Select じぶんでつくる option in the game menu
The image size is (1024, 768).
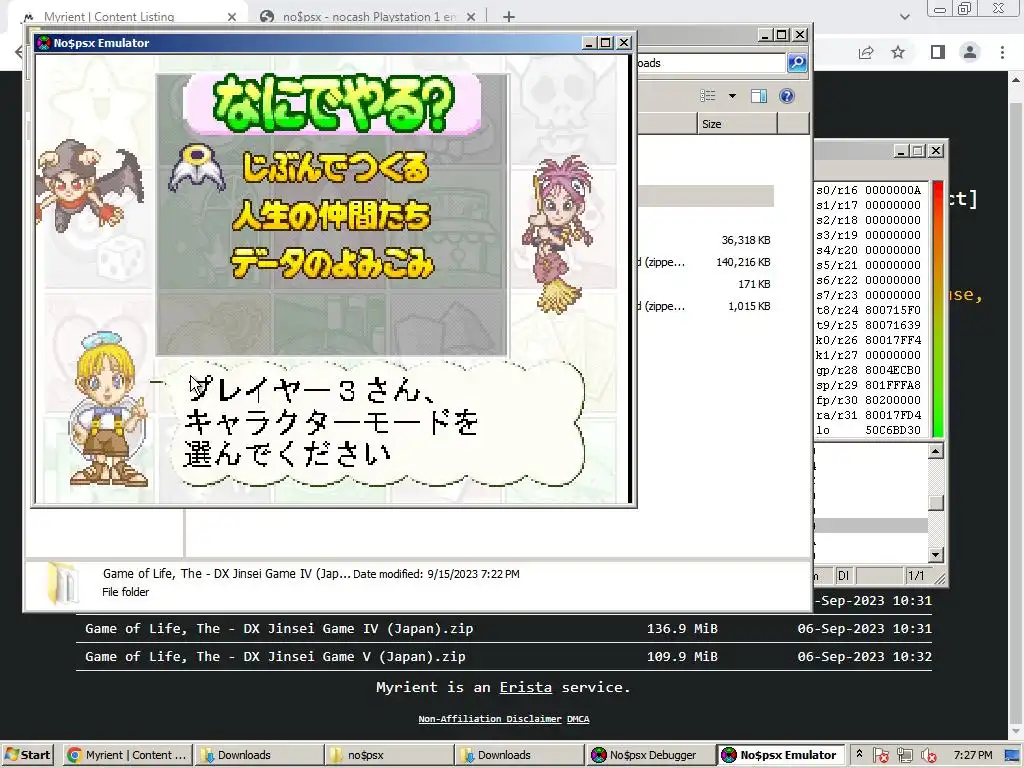pyautogui.click(x=335, y=167)
